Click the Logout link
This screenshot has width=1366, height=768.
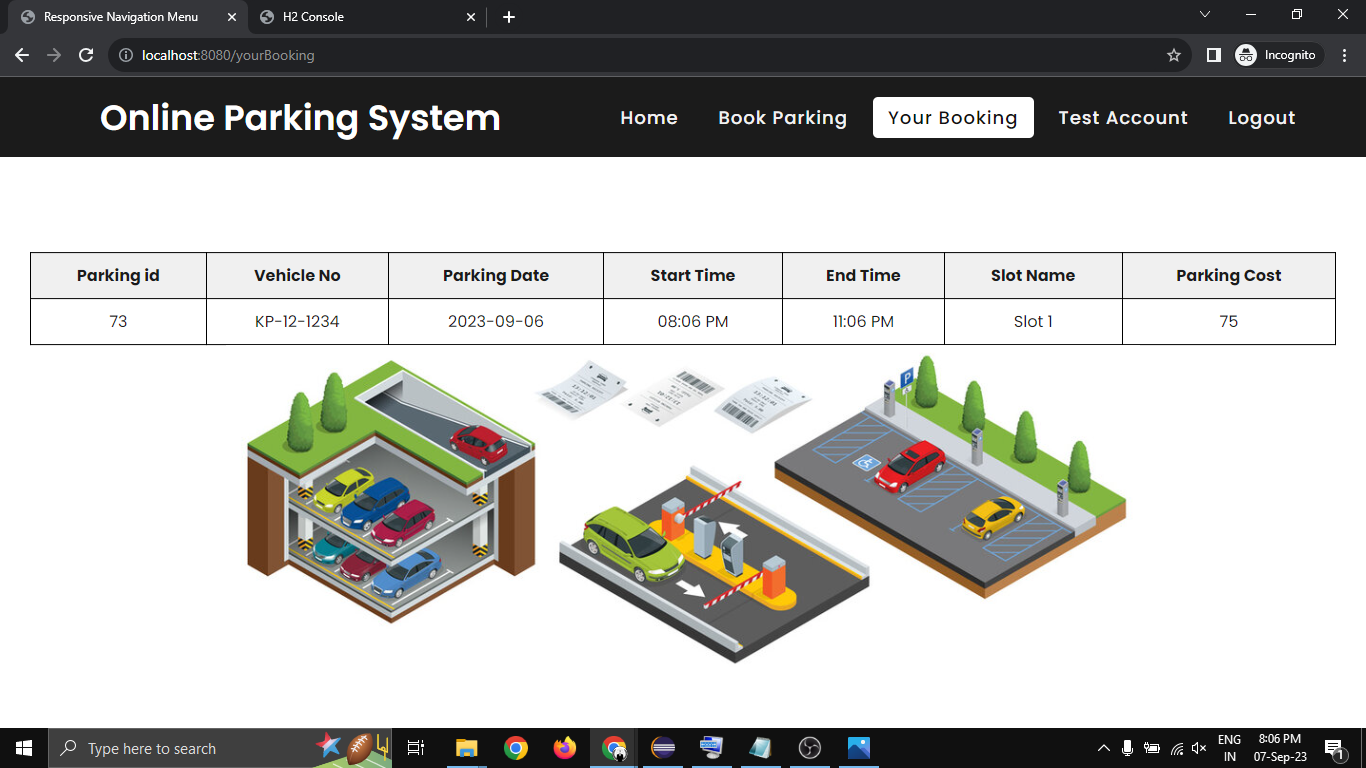coord(1261,118)
